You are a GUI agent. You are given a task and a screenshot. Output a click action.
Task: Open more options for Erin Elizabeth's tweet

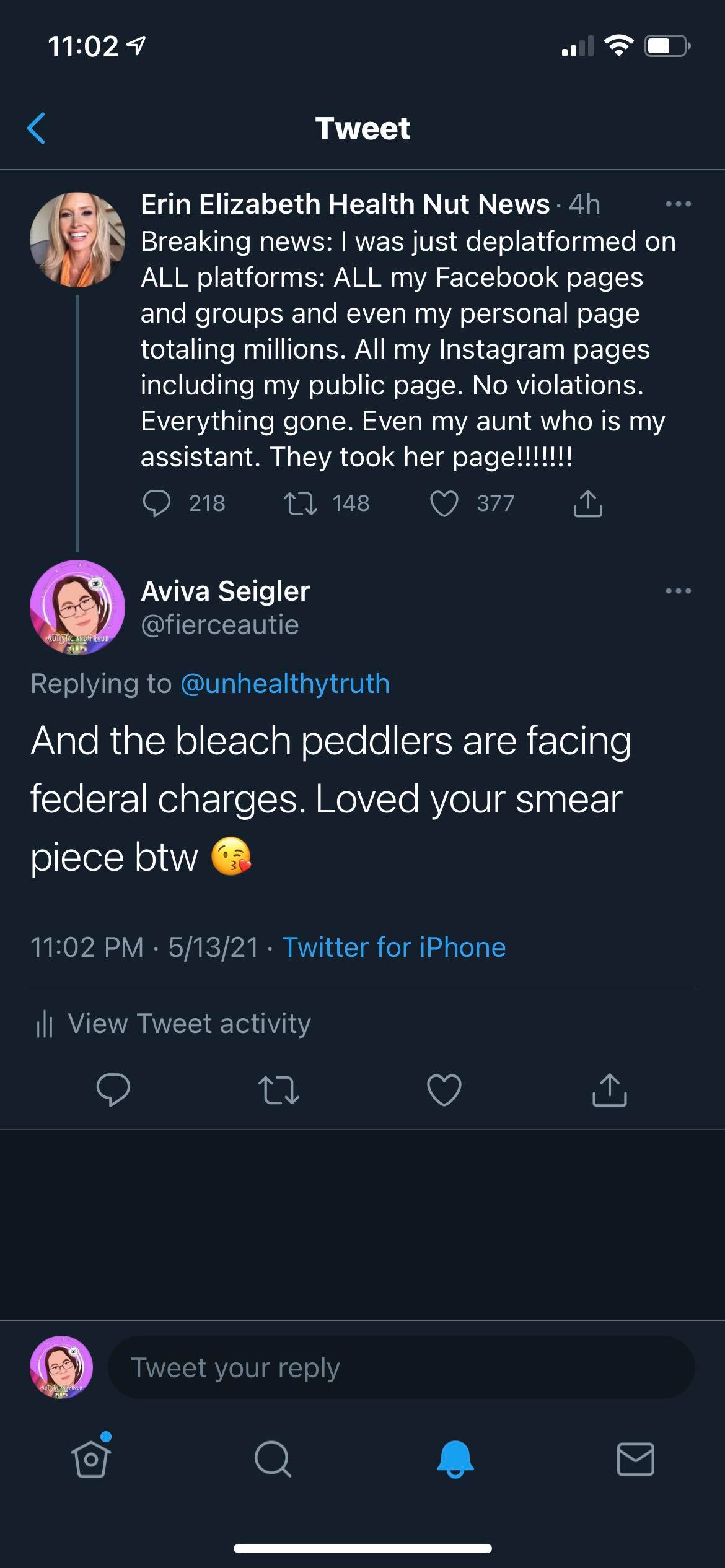tap(678, 204)
